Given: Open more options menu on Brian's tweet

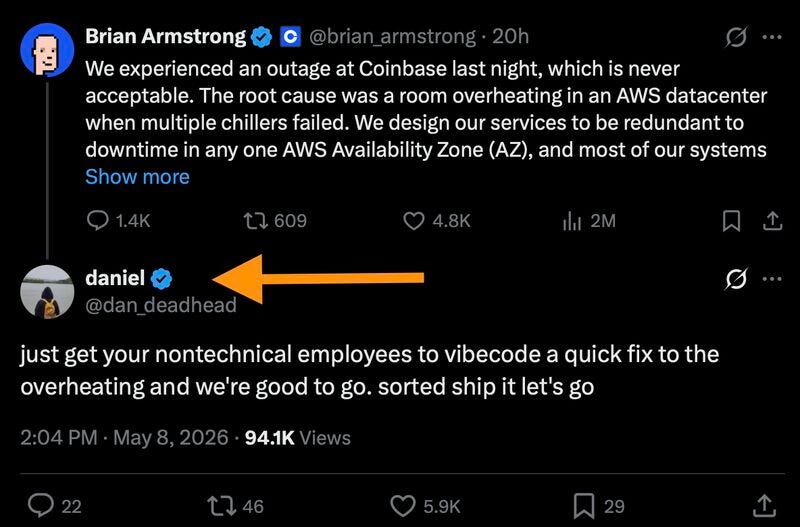Looking at the screenshot, I should point(772,37).
